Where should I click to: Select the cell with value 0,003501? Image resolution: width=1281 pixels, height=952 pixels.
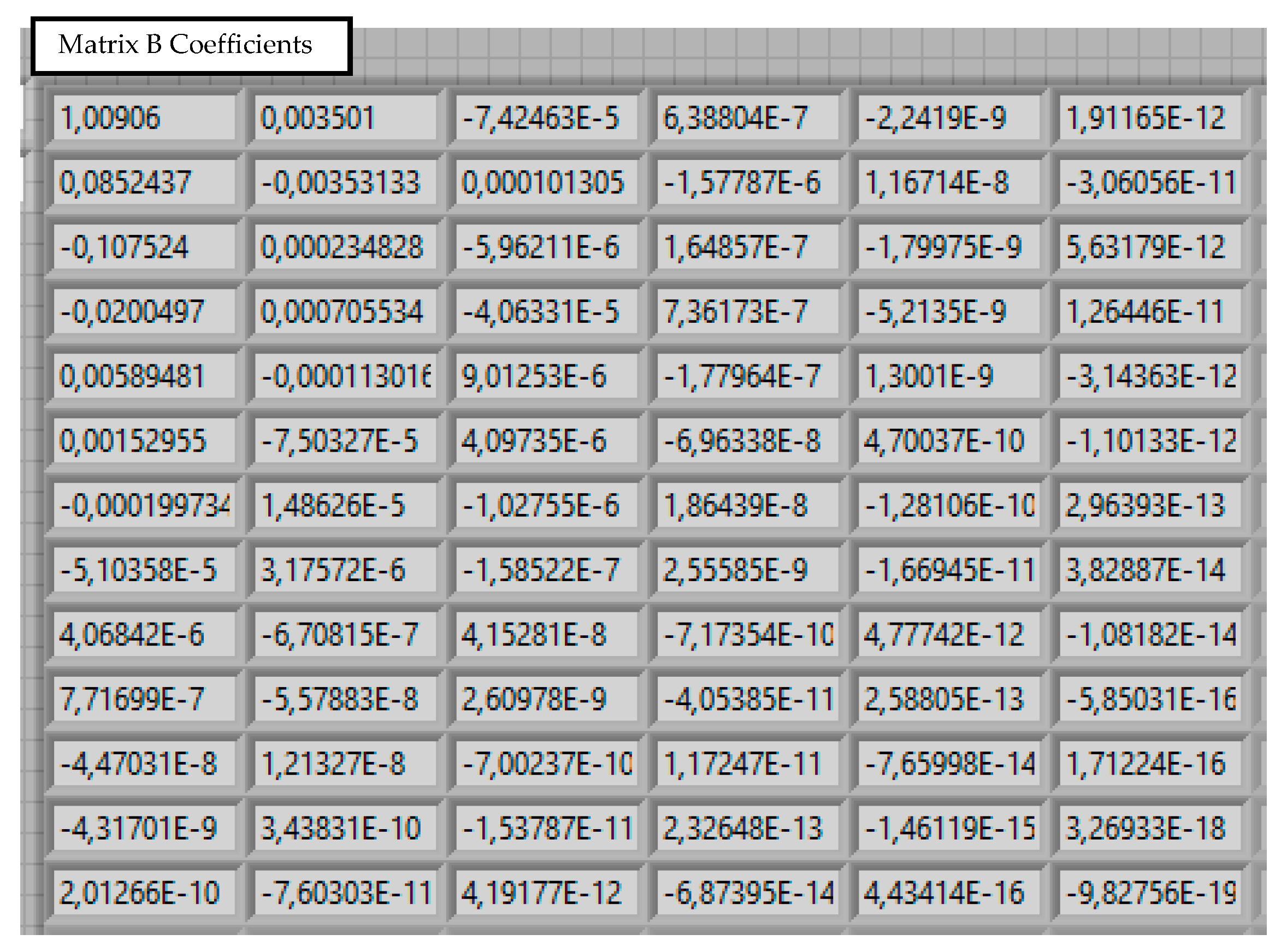point(345,118)
